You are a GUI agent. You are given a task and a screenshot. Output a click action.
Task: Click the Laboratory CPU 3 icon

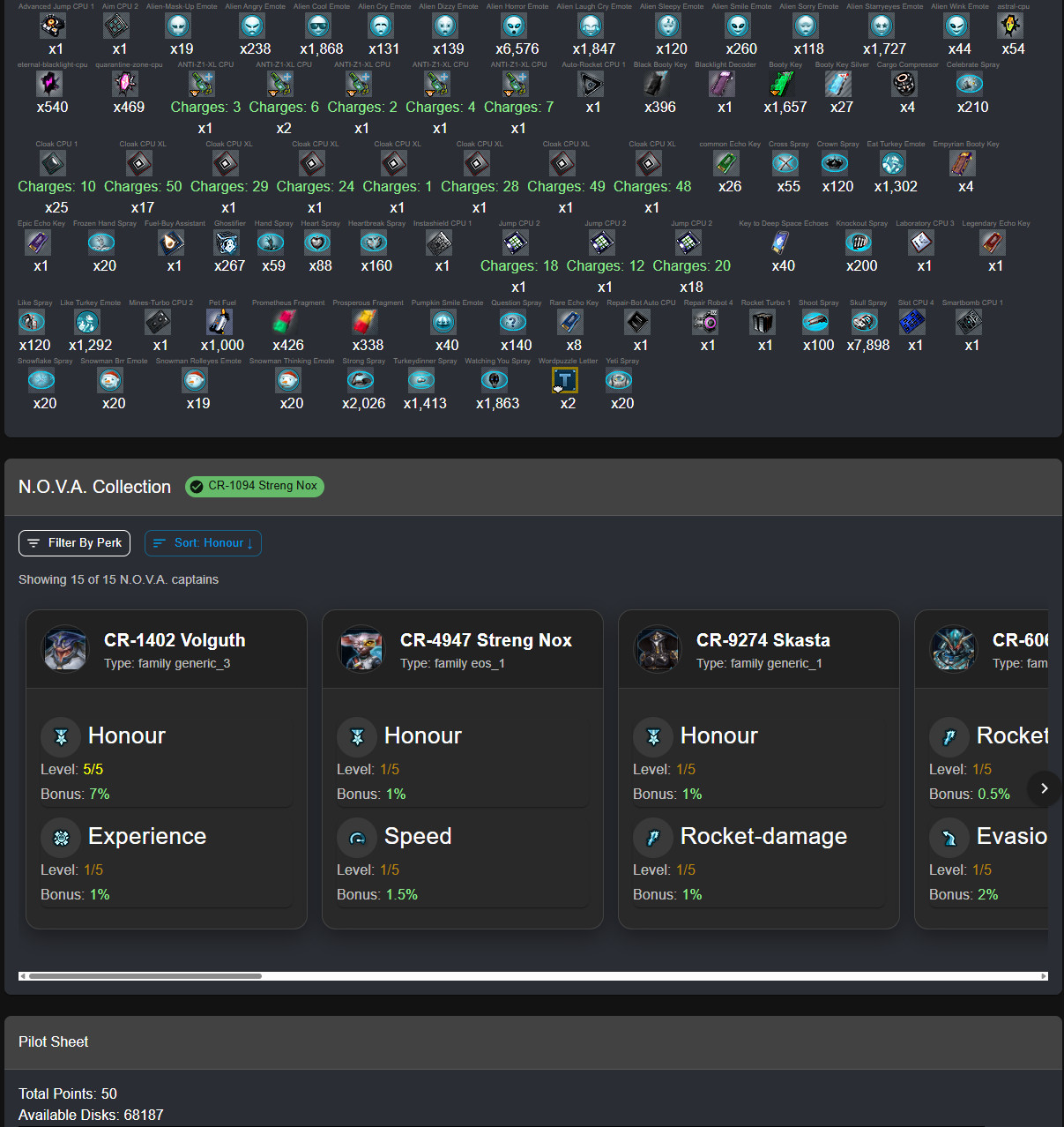pos(921,243)
